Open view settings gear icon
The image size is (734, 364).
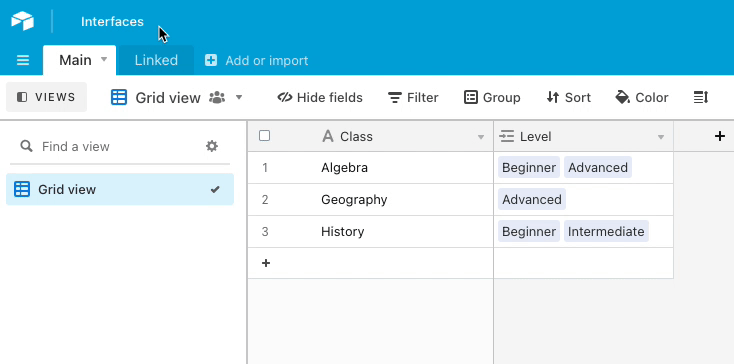212,146
